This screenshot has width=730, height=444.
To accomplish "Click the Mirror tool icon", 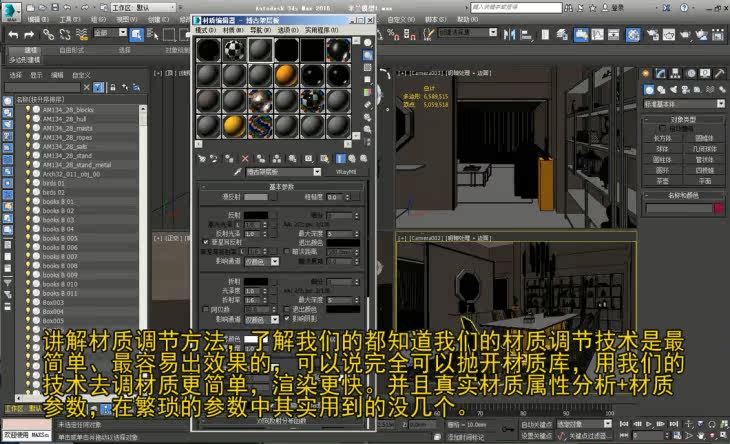I will tap(509, 34).
